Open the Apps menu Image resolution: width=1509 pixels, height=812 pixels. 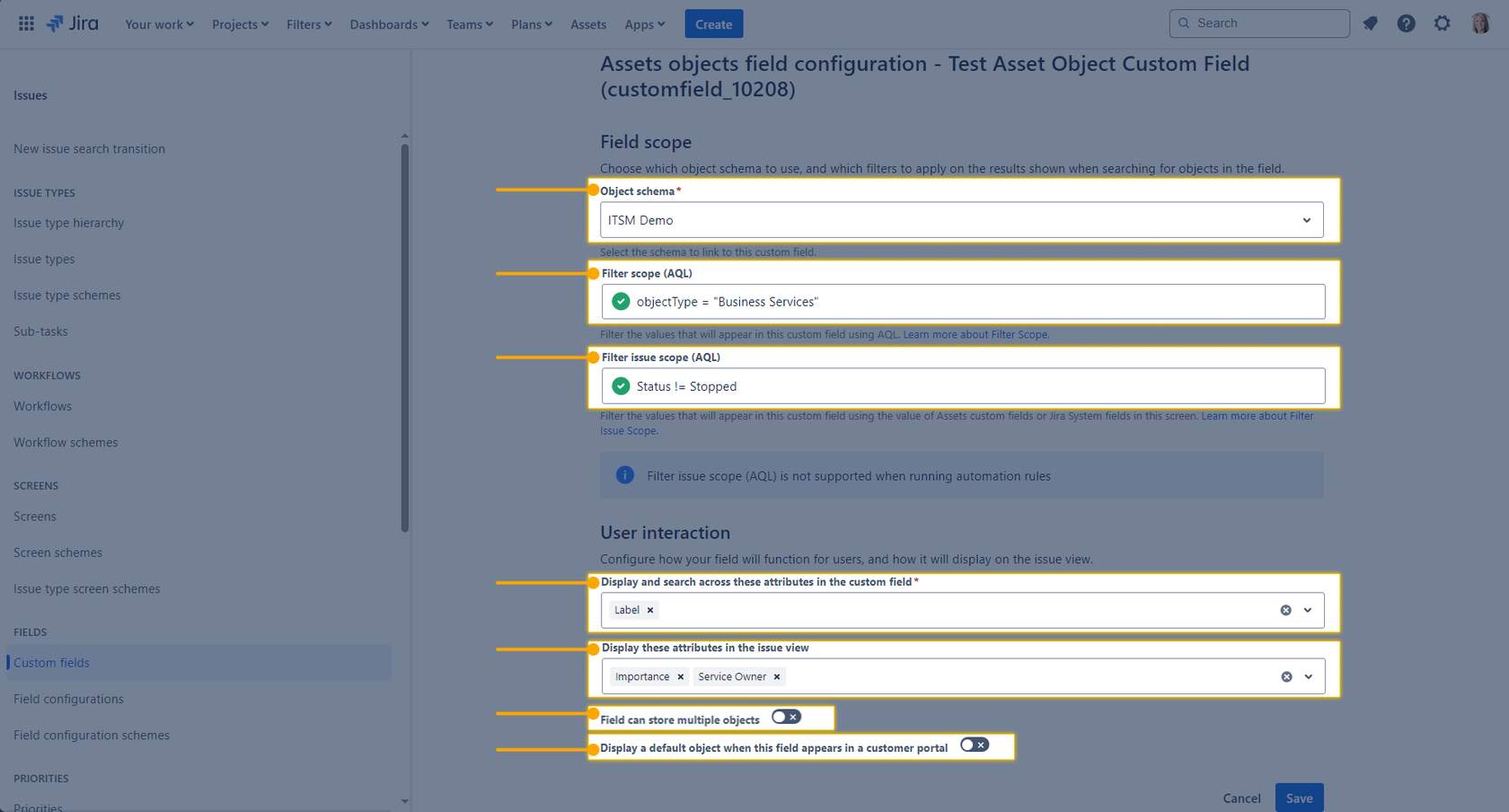coord(645,24)
